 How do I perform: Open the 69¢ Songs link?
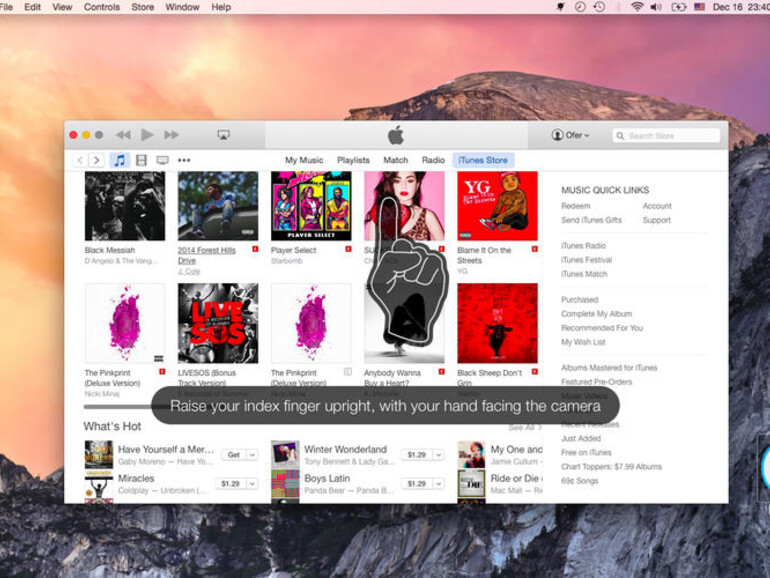click(x=579, y=481)
